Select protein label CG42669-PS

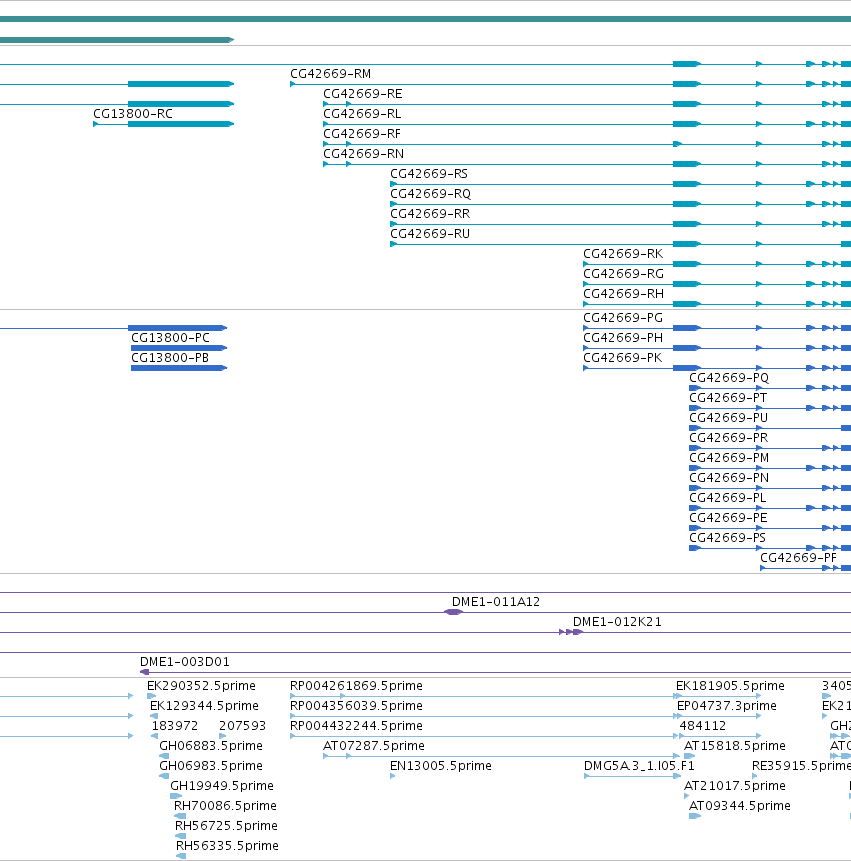coord(727,538)
